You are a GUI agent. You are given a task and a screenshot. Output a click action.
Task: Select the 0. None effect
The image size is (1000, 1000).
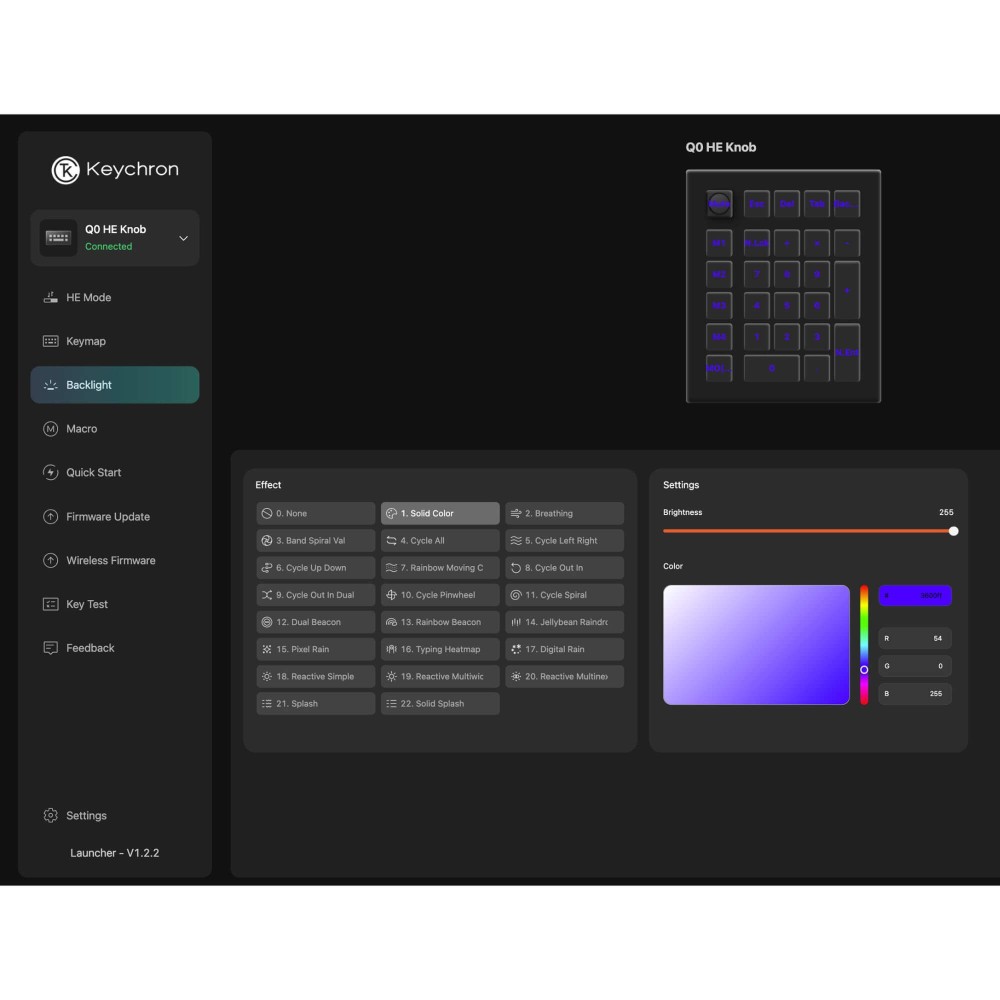[316, 513]
